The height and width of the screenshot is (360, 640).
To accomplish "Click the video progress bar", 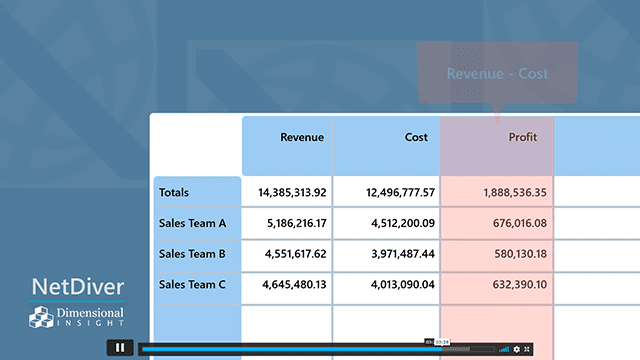I will [318, 349].
